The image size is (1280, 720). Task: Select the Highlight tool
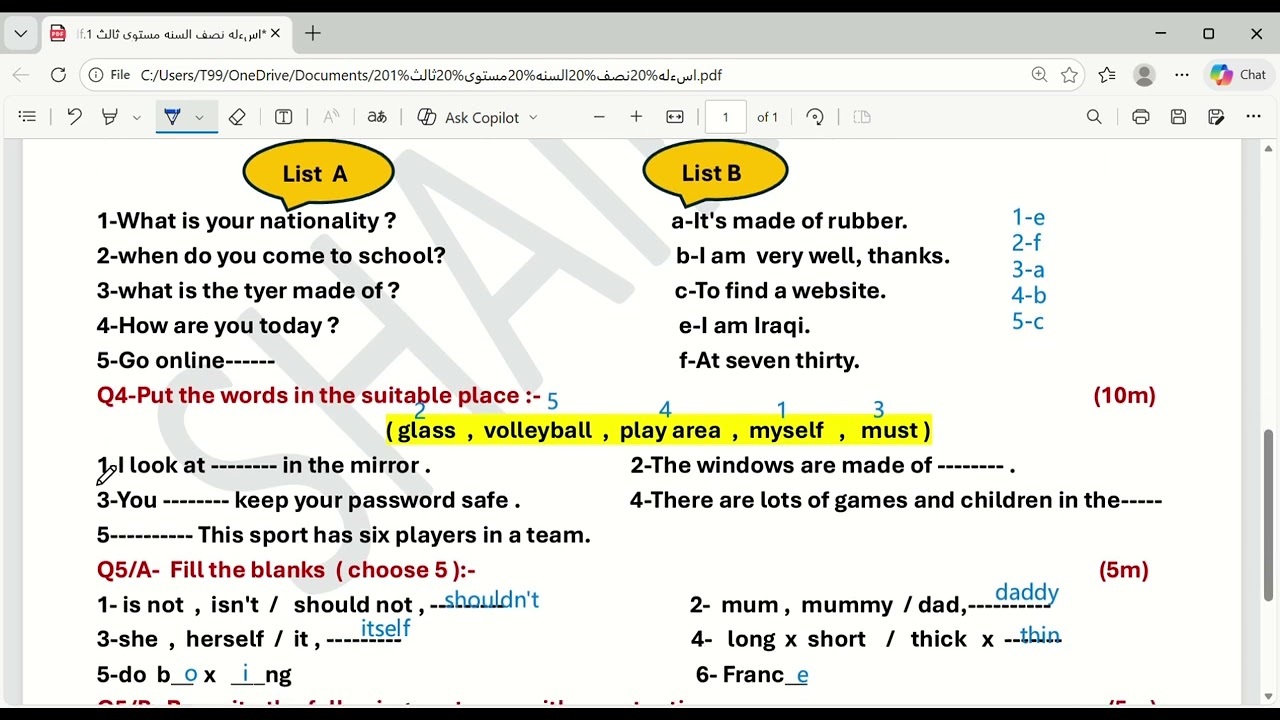pyautogui.click(x=110, y=117)
